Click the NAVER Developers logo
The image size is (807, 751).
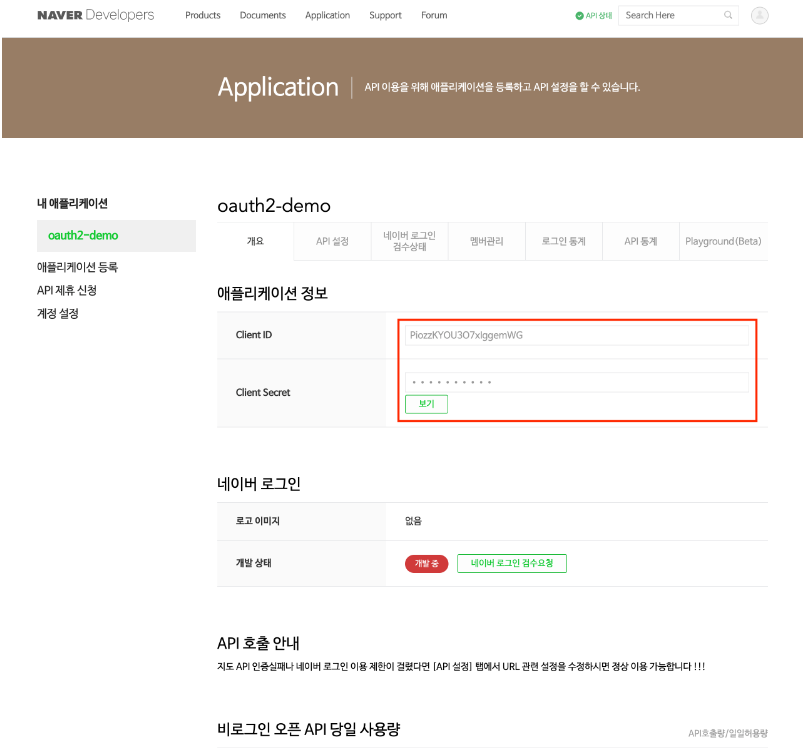[x=96, y=15]
